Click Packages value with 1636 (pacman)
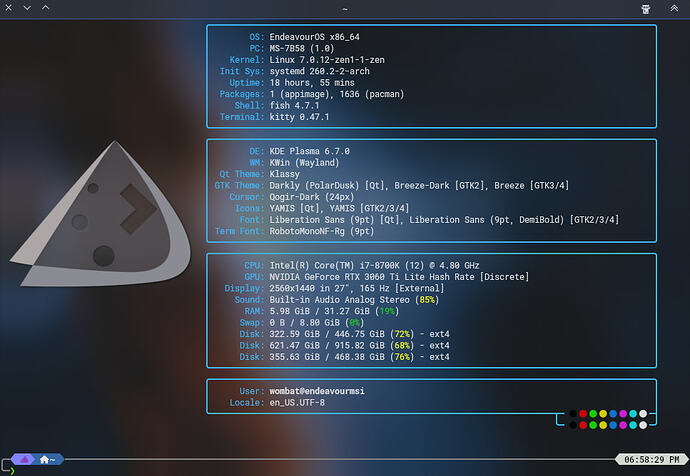 pos(337,94)
